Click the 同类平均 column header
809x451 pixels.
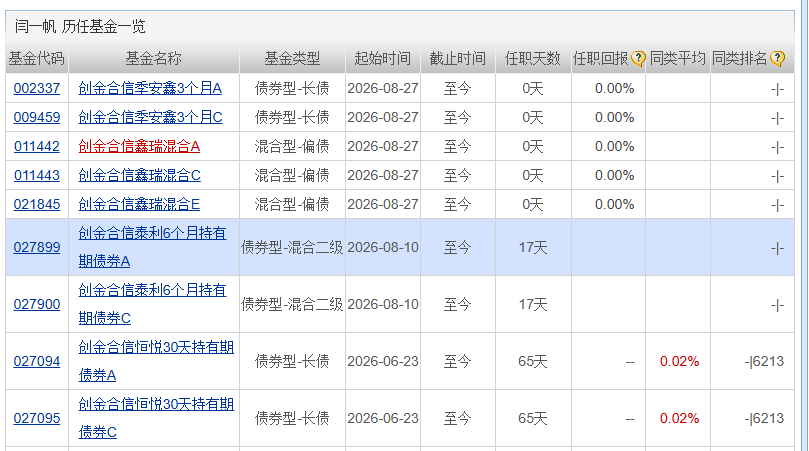pos(677,59)
